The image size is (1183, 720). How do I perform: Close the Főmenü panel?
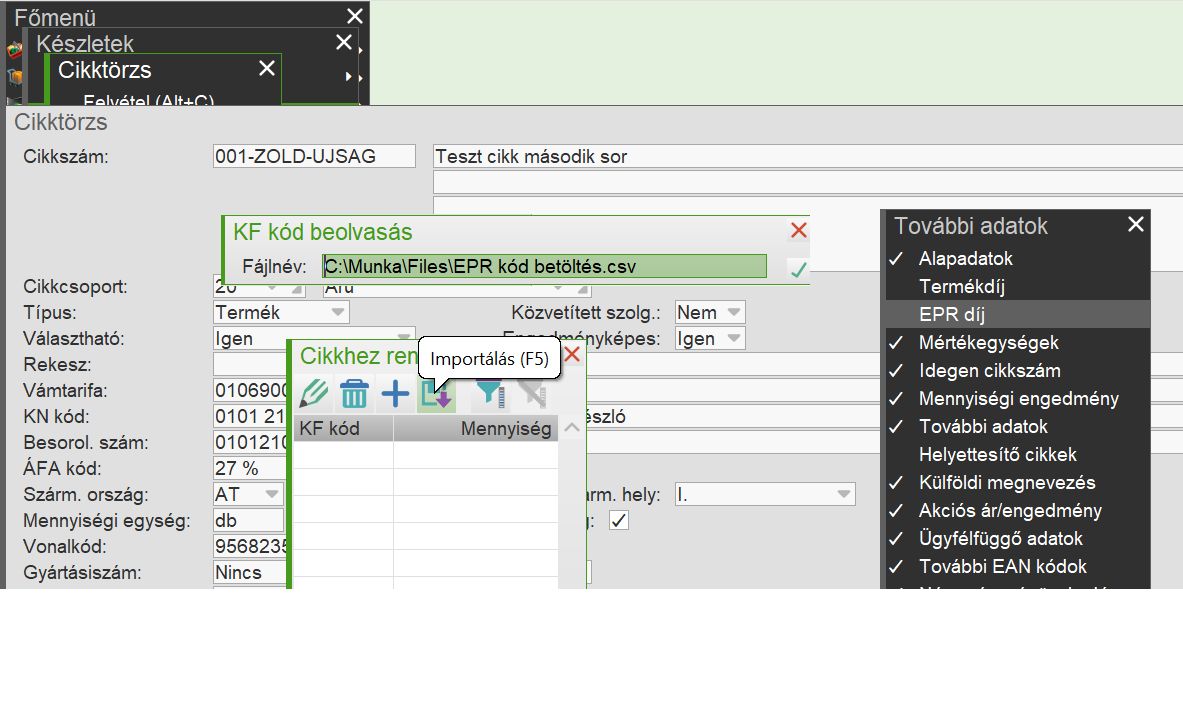tap(355, 16)
